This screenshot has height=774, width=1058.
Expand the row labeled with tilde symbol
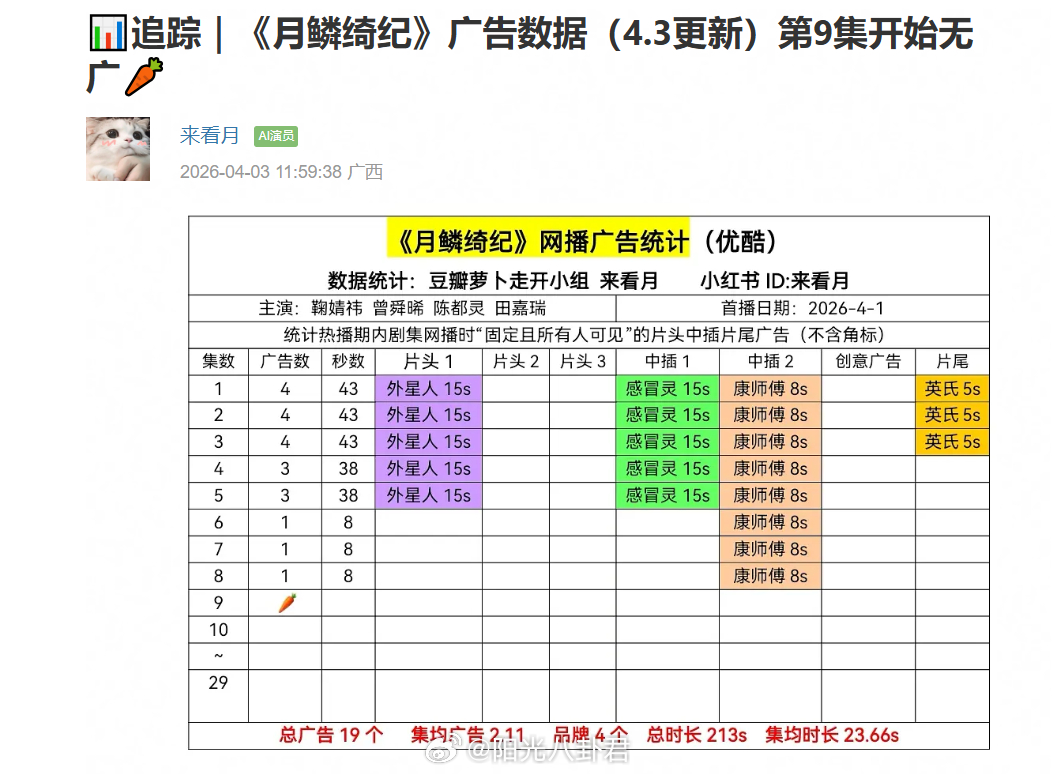pyautogui.click(x=216, y=655)
